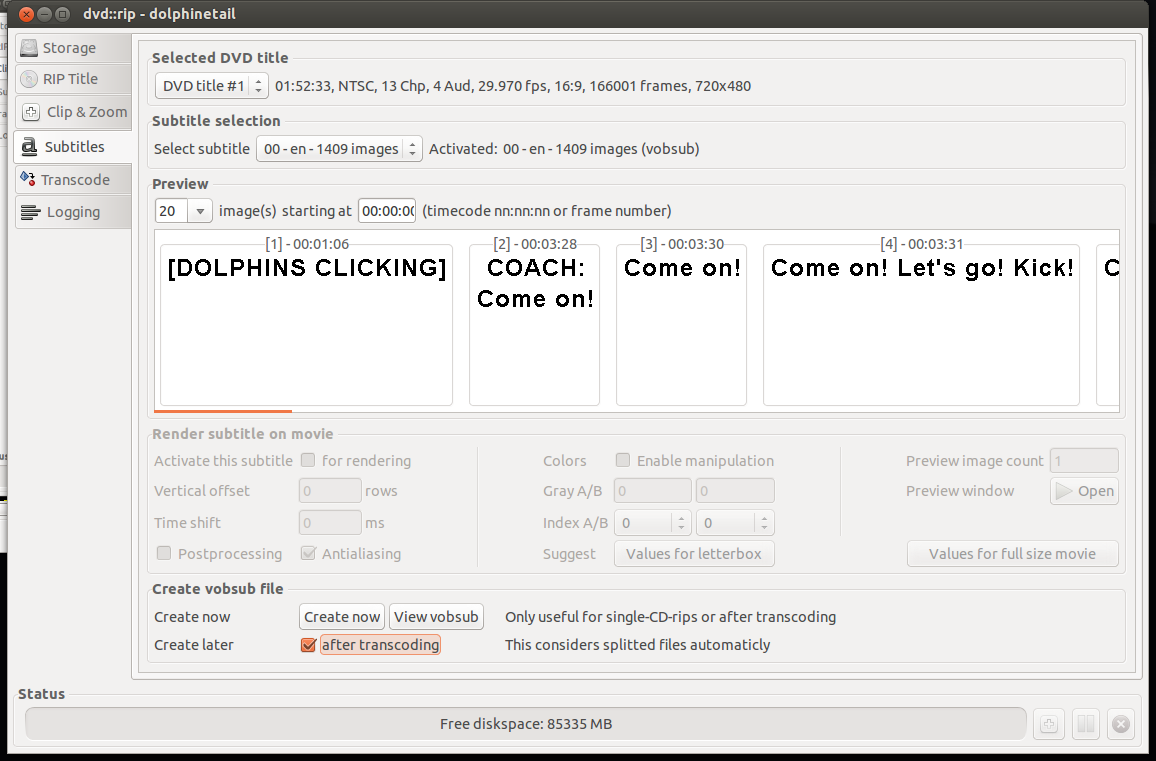This screenshot has height=761, width=1156.
Task: Tick the 'Enable manipulation' colors checkbox
Action: point(622,461)
